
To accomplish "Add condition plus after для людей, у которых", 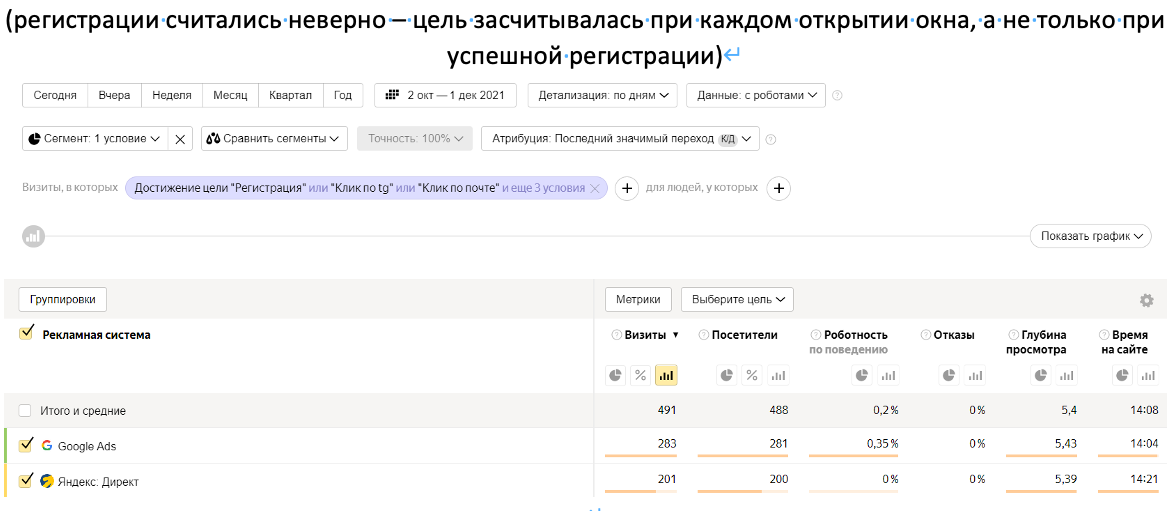I will (x=779, y=189).
